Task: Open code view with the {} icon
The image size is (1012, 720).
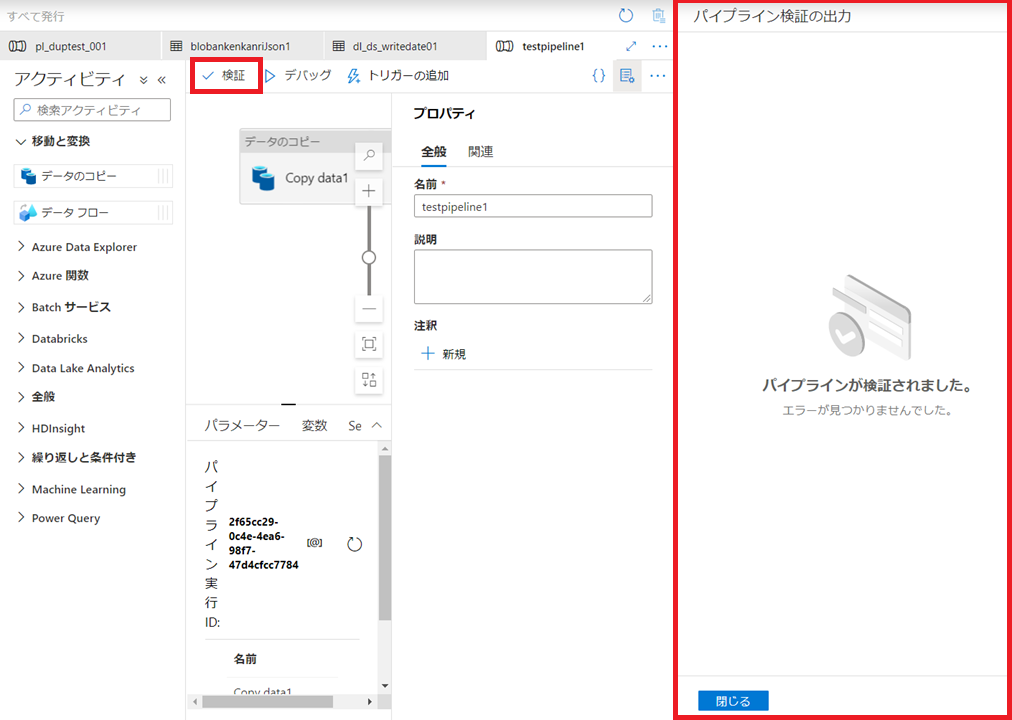Action: tap(598, 74)
